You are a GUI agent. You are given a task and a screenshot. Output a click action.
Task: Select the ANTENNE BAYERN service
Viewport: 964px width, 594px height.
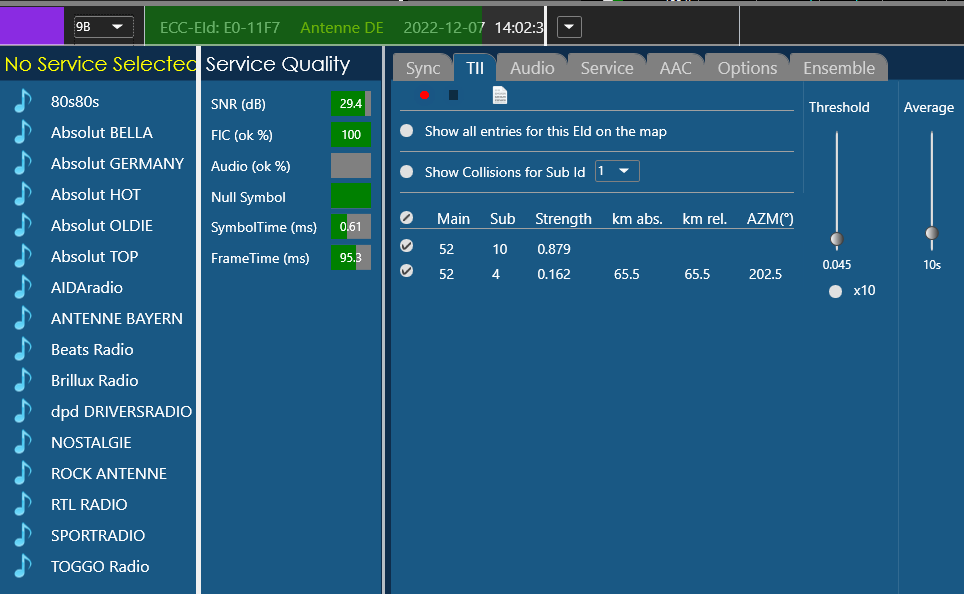[117, 319]
